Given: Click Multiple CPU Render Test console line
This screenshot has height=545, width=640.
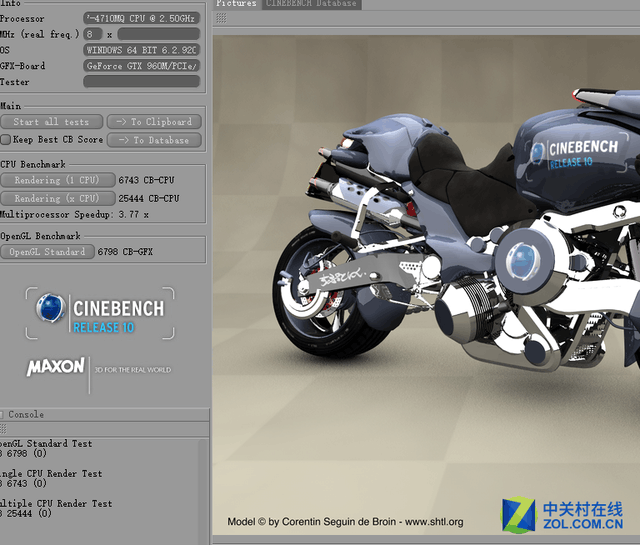Looking at the screenshot, I should [x=56, y=504].
